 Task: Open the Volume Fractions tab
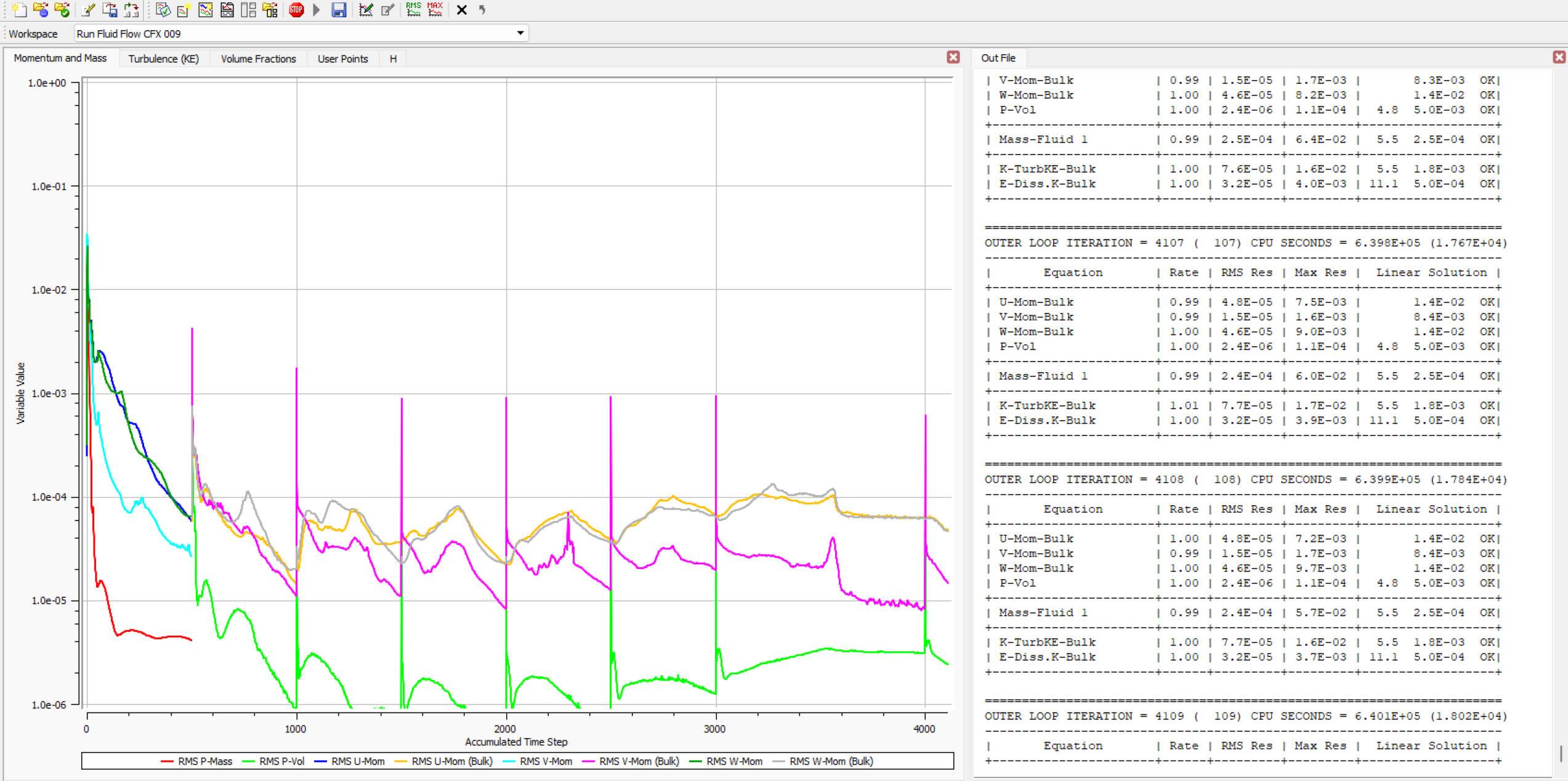point(258,59)
